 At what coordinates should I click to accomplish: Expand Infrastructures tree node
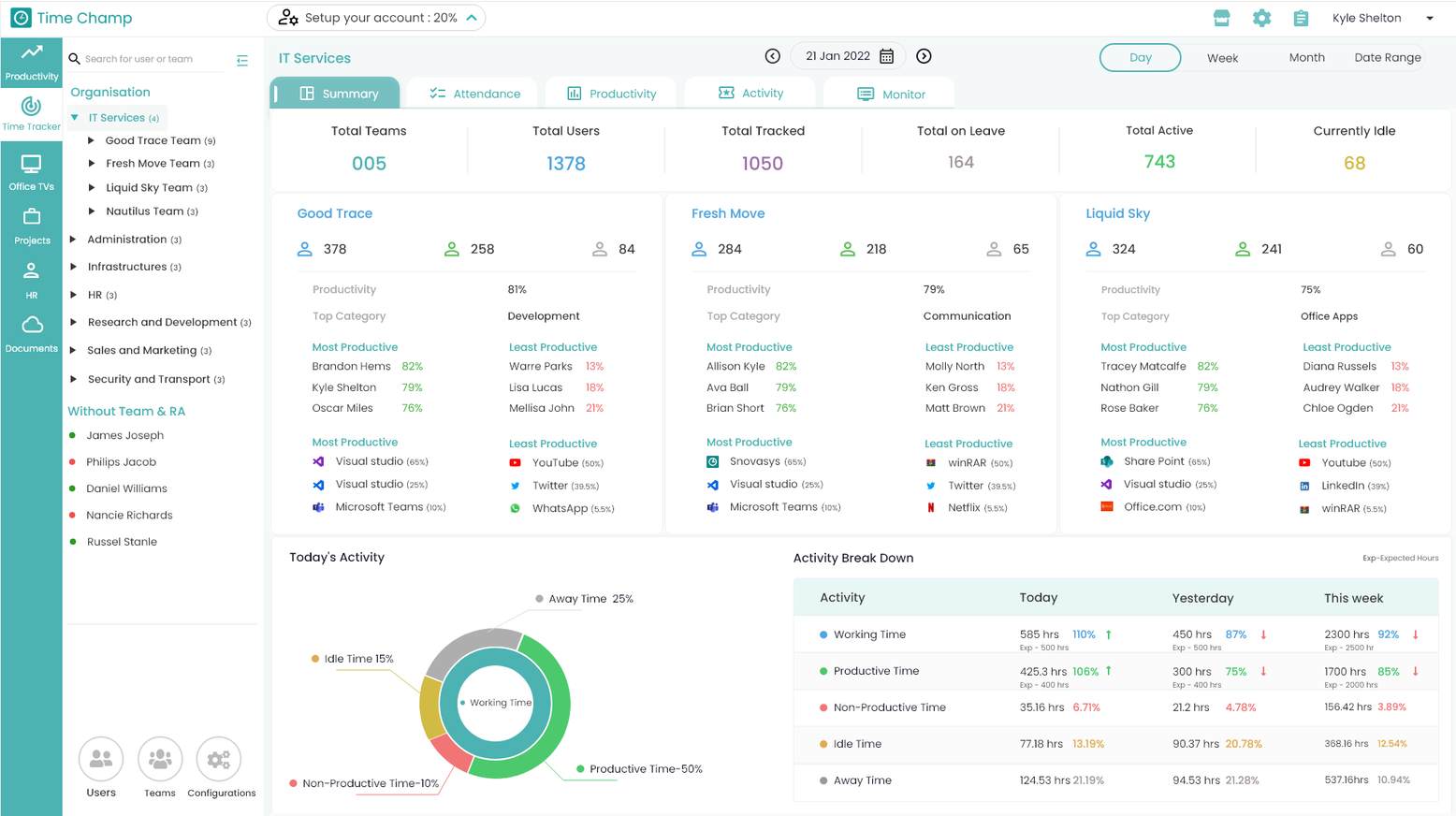73,267
